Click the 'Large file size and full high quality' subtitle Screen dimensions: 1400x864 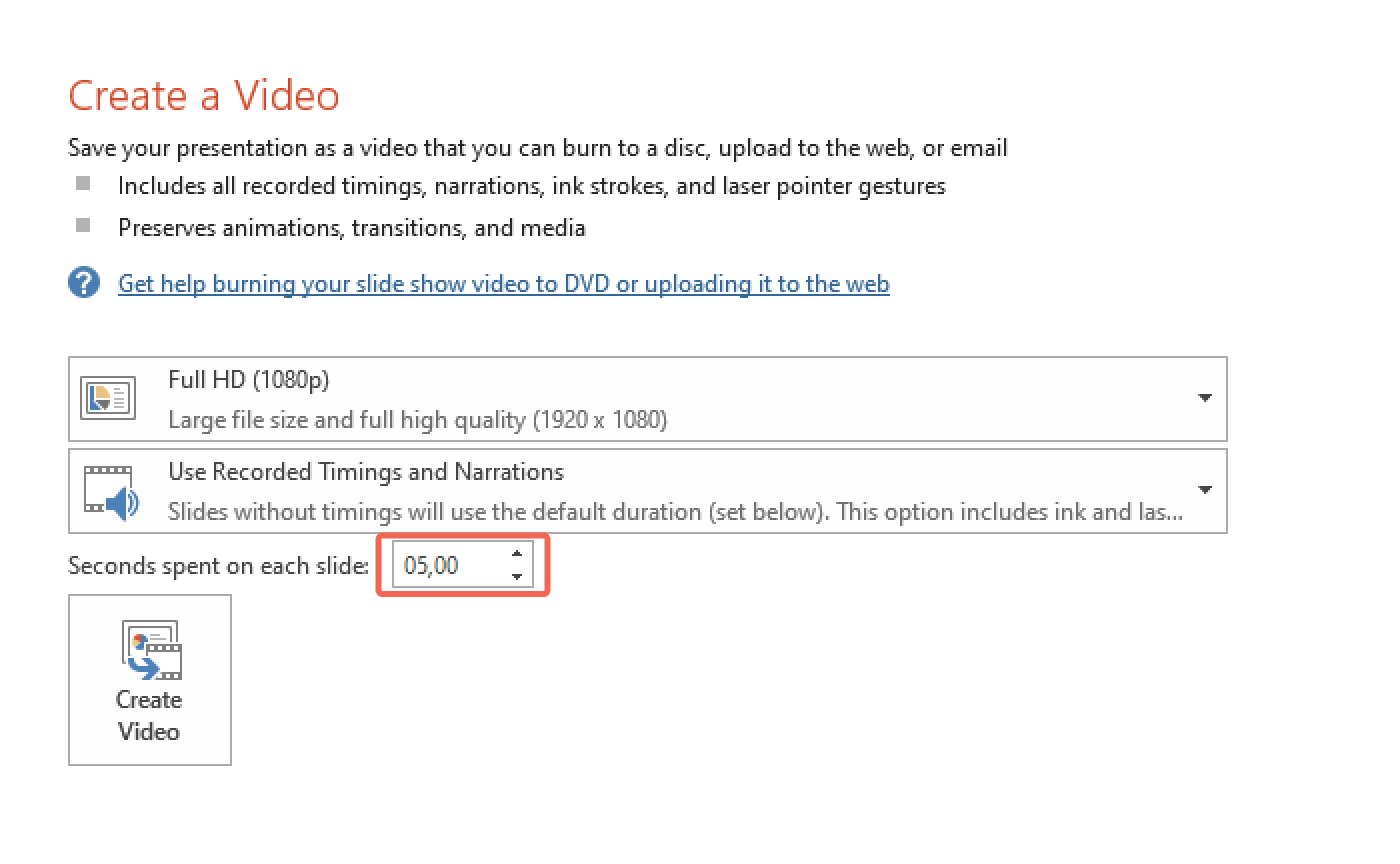click(418, 420)
